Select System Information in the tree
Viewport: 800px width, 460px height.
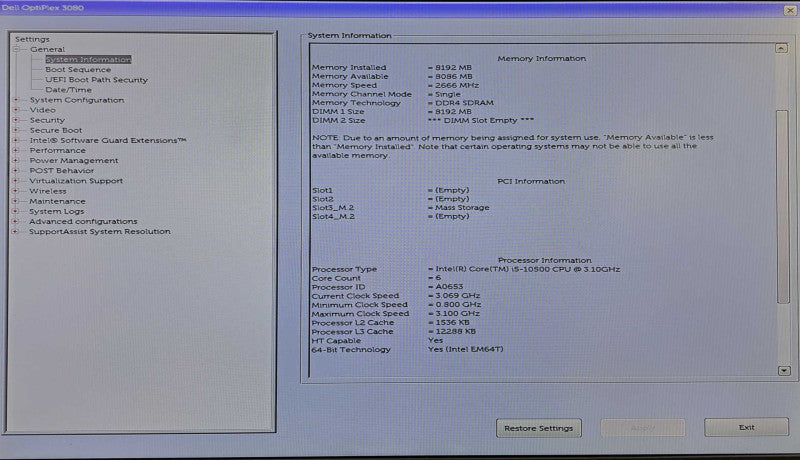88,60
